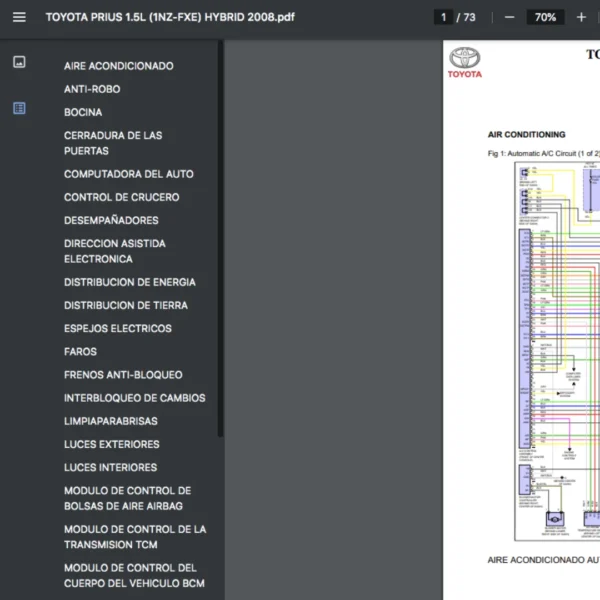Toggle the sidebar with the hamburger menu icon
Viewport: 600px width, 600px height.
[19, 17]
